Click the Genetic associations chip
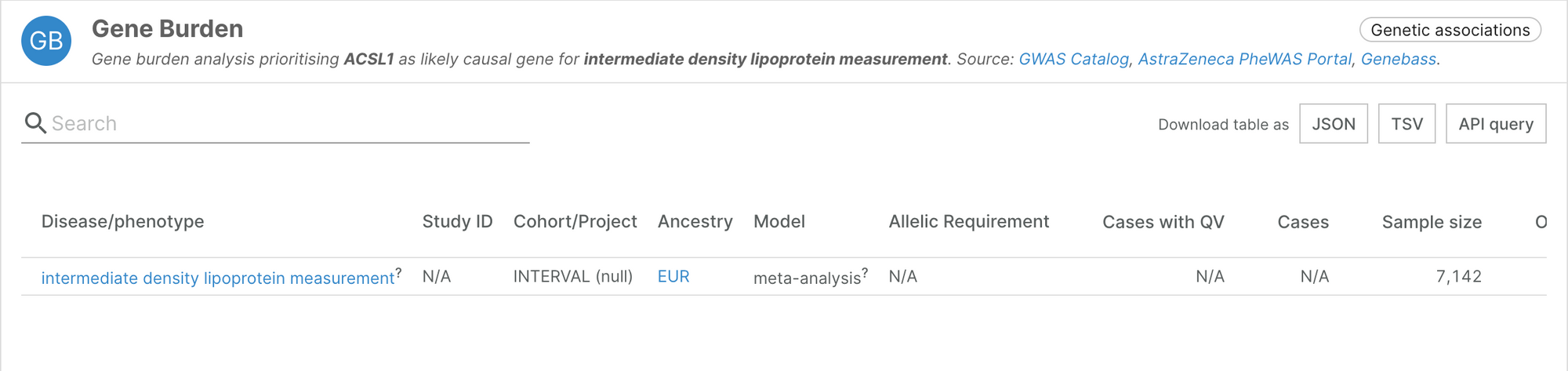Screen dimensions: 1568x371 [x=1450, y=31]
